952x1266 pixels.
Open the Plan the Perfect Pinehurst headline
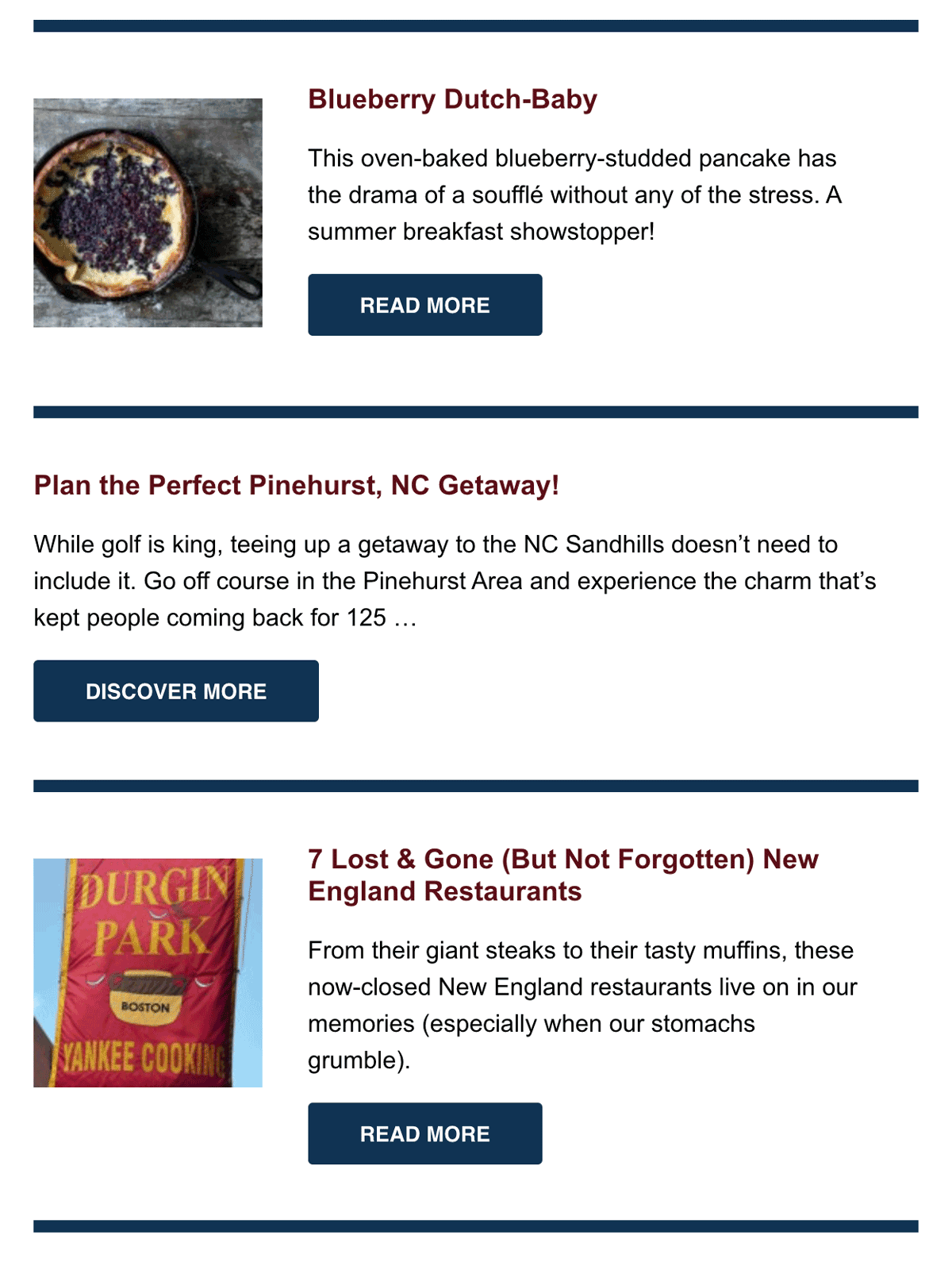click(297, 485)
